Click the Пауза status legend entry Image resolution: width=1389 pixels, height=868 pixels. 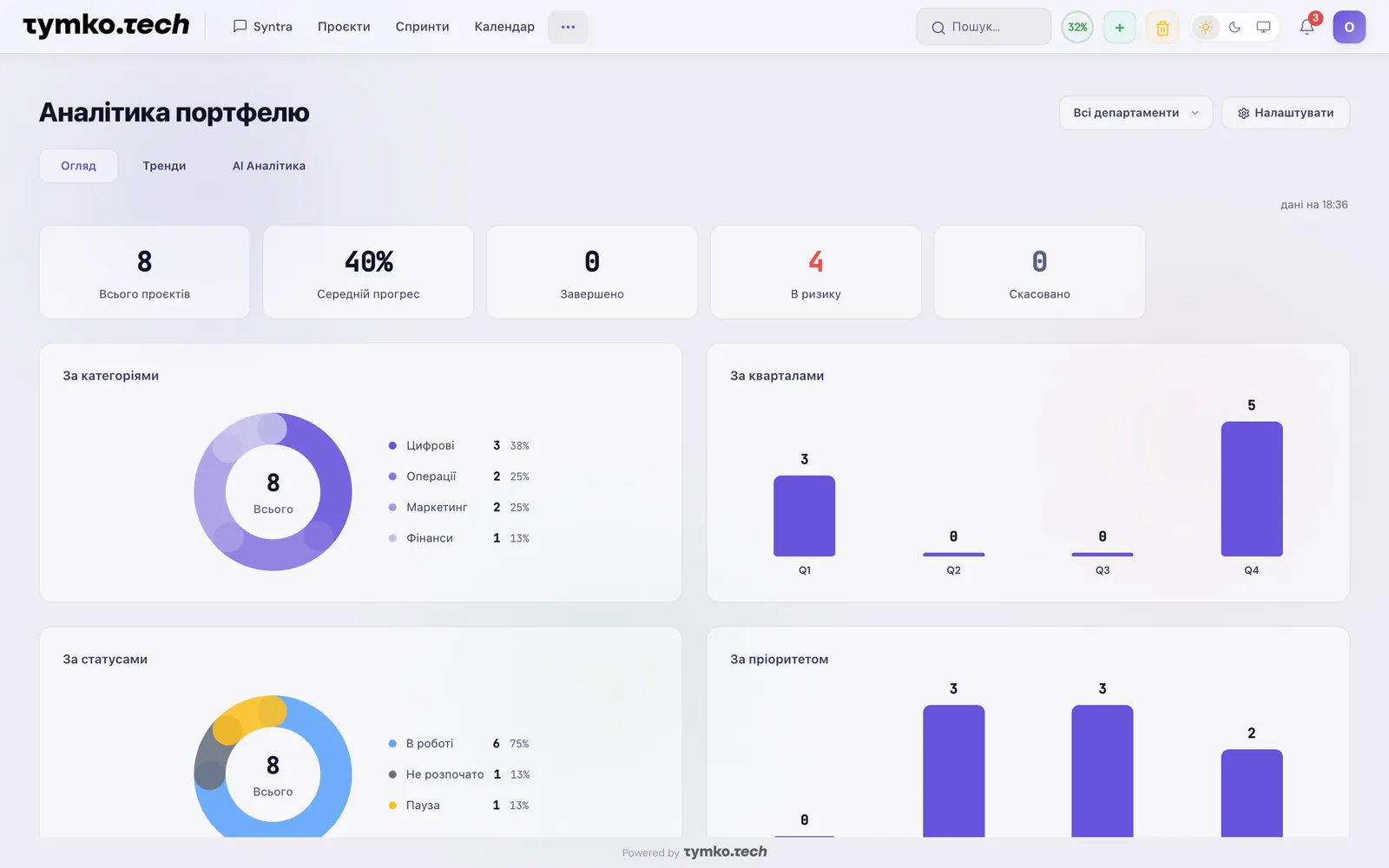point(459,806)
